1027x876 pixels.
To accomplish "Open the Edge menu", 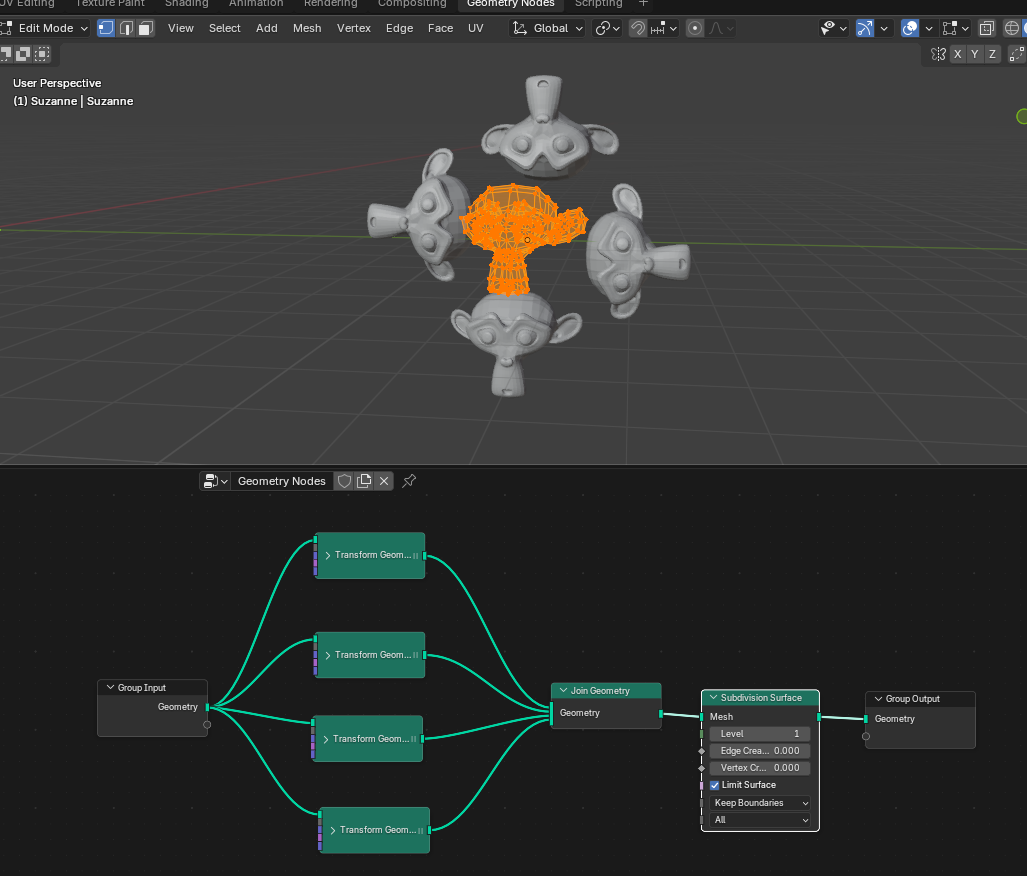I will [400, 28].
